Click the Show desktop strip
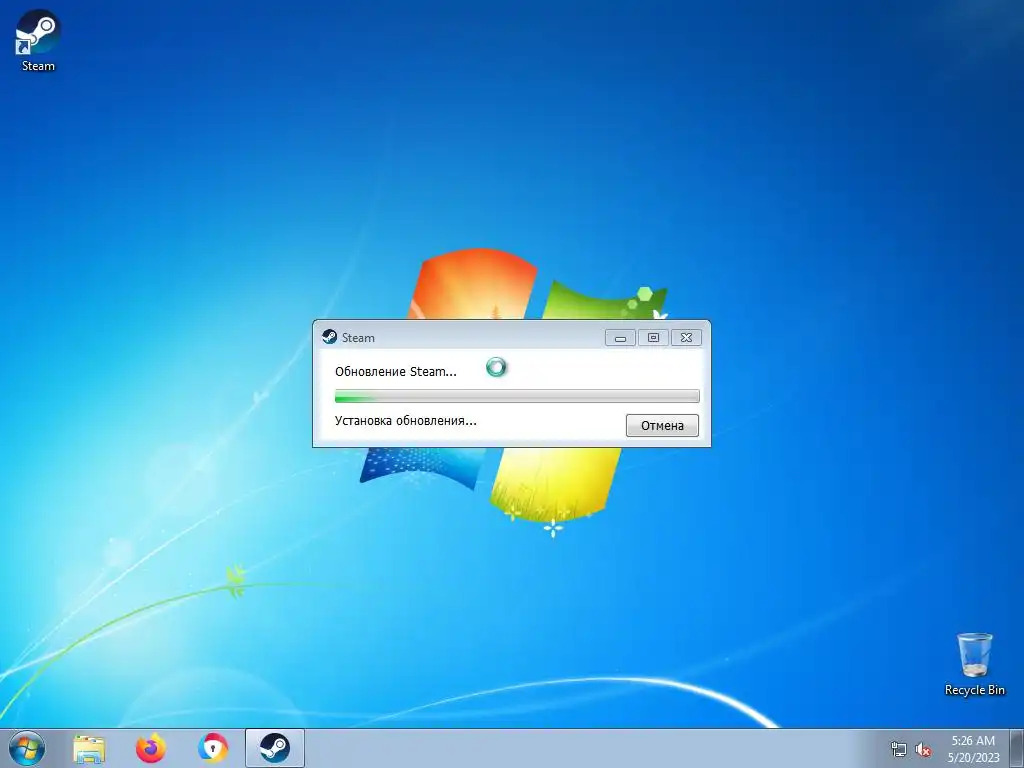 pyautogui.click(x=1017, y=748)
